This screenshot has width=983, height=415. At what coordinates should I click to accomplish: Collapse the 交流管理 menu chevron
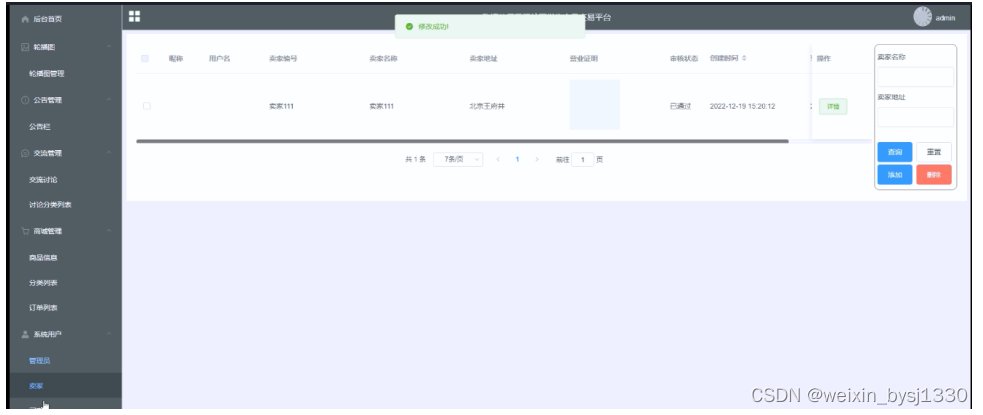coord(109,153)
